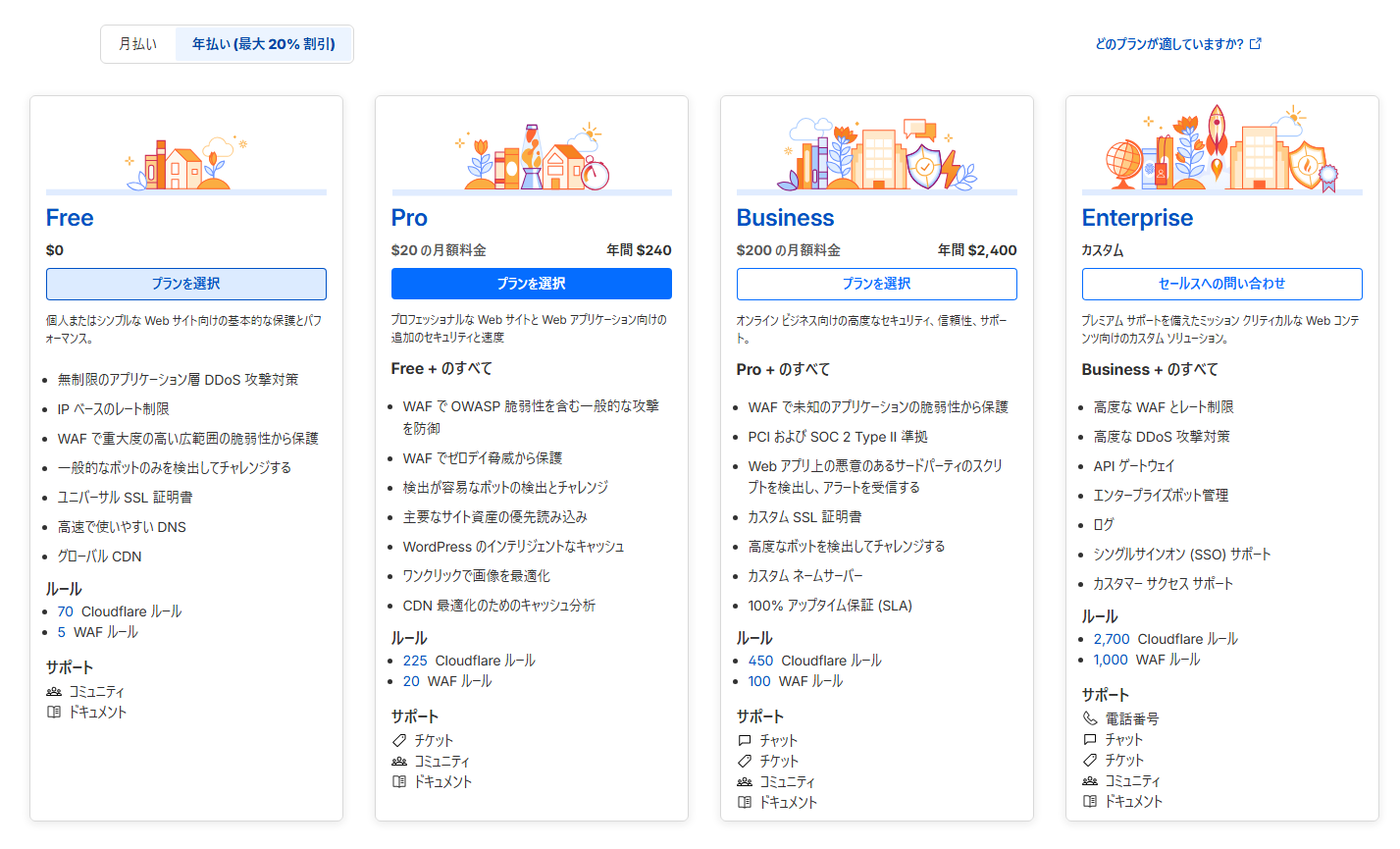Click the ticket icon under Pro support
The height and width of the screenshot is (849, 1400).
(x=399, y=740)
